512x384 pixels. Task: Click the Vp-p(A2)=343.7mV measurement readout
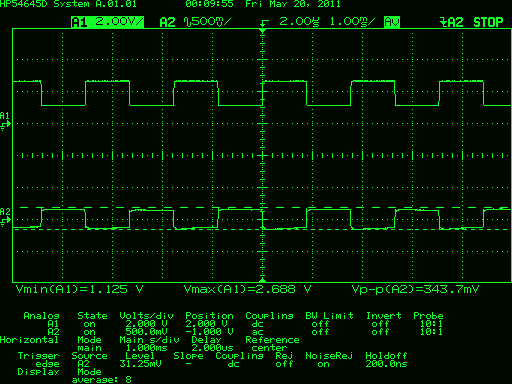pos(415,289)
